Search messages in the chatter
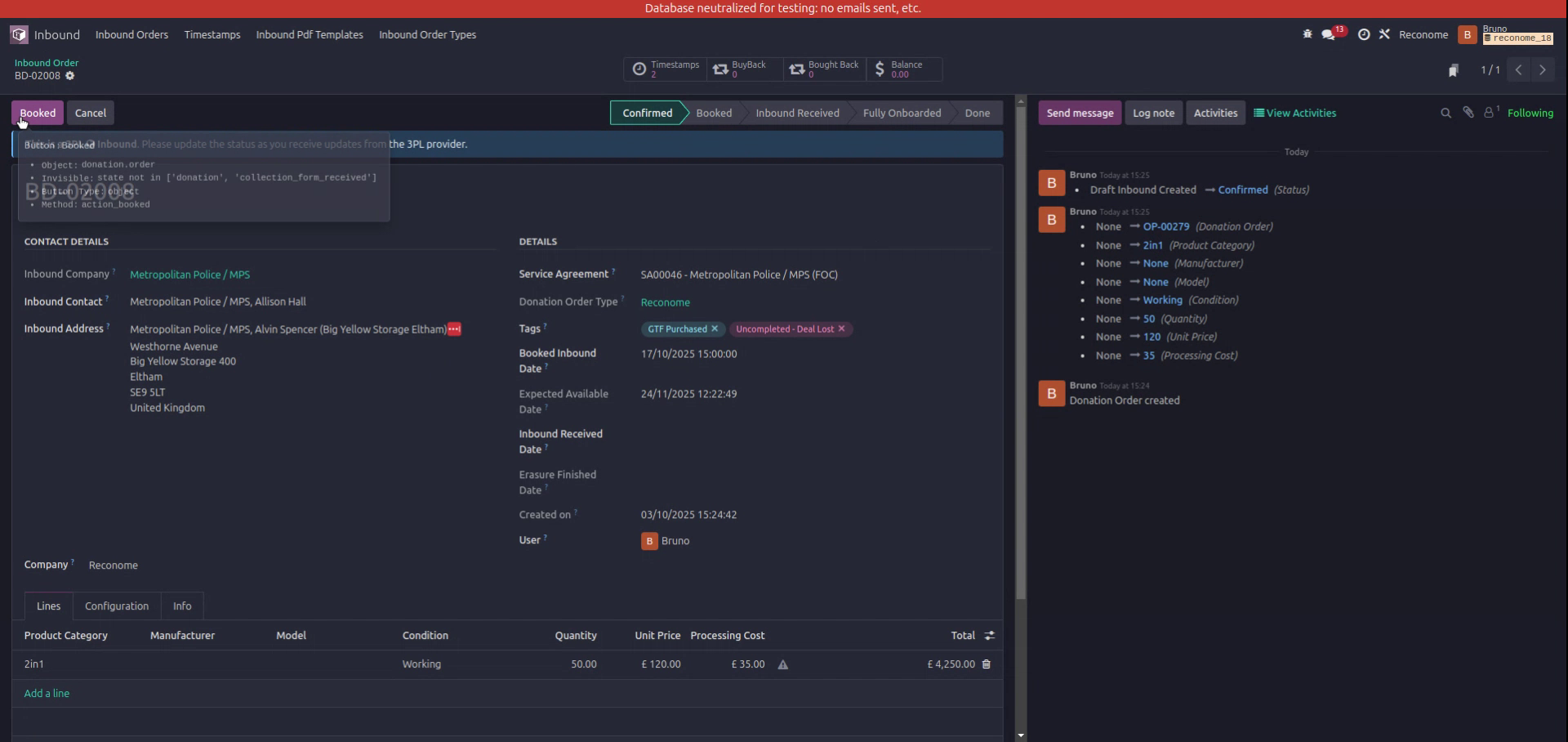The height and width of the screenshot is (742, 1568). coord(1445,113)
